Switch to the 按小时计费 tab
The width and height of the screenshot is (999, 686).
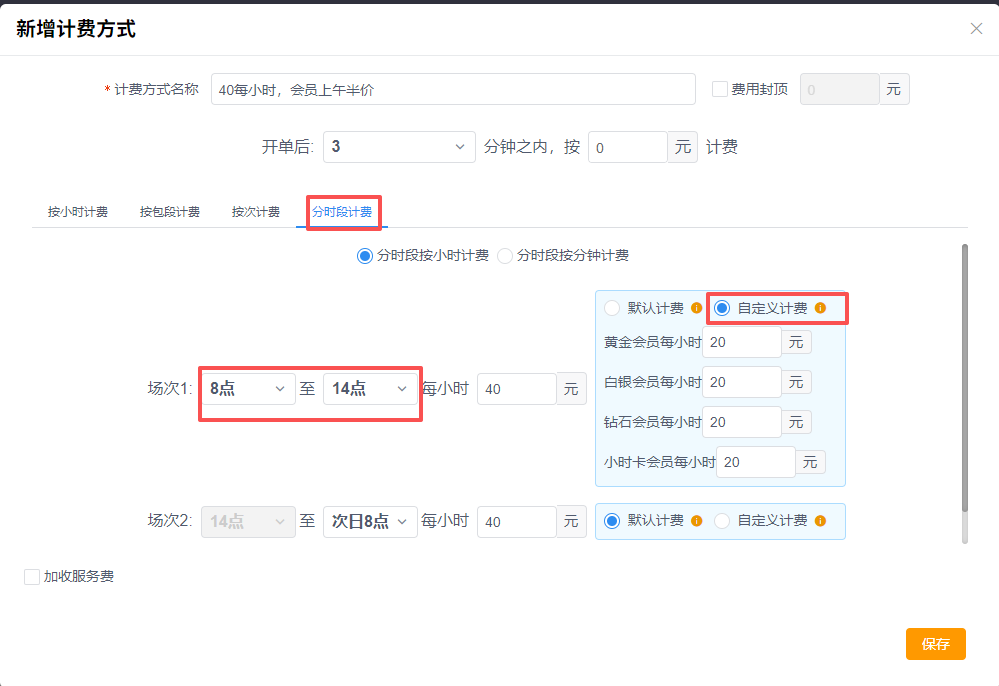tap(78, 211)
